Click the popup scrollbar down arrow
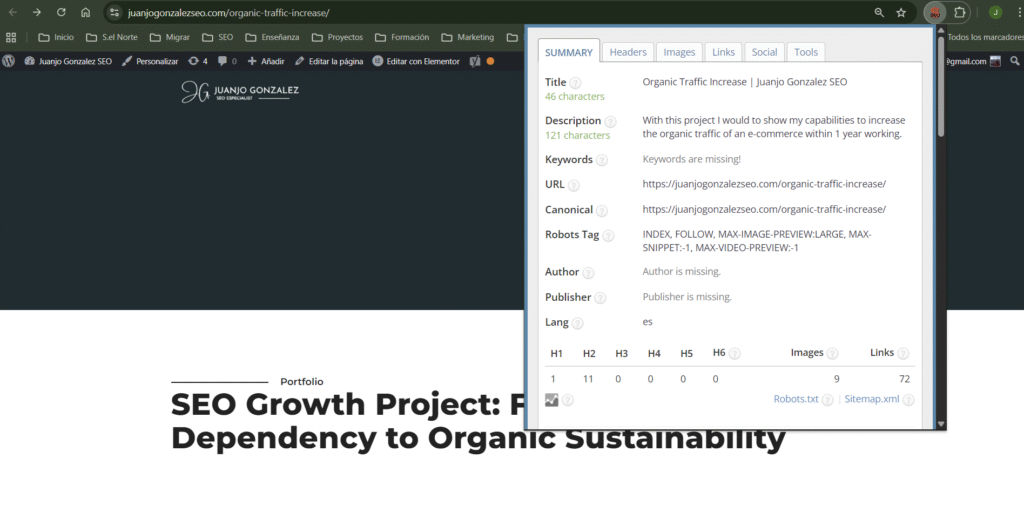 pyautogui.click(x=940, y=424)
